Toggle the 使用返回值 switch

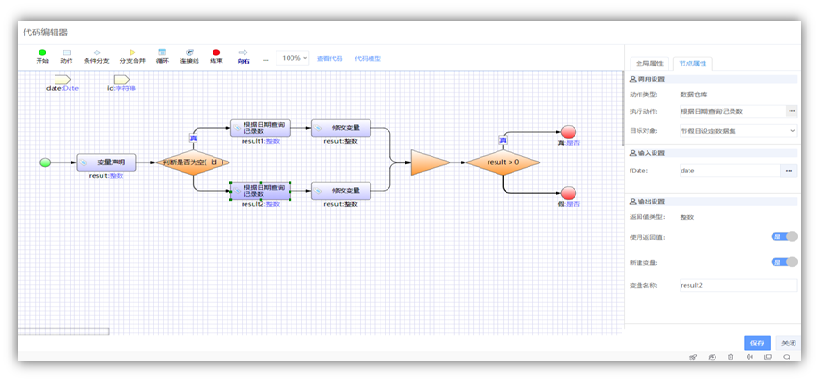coord(784,237)
